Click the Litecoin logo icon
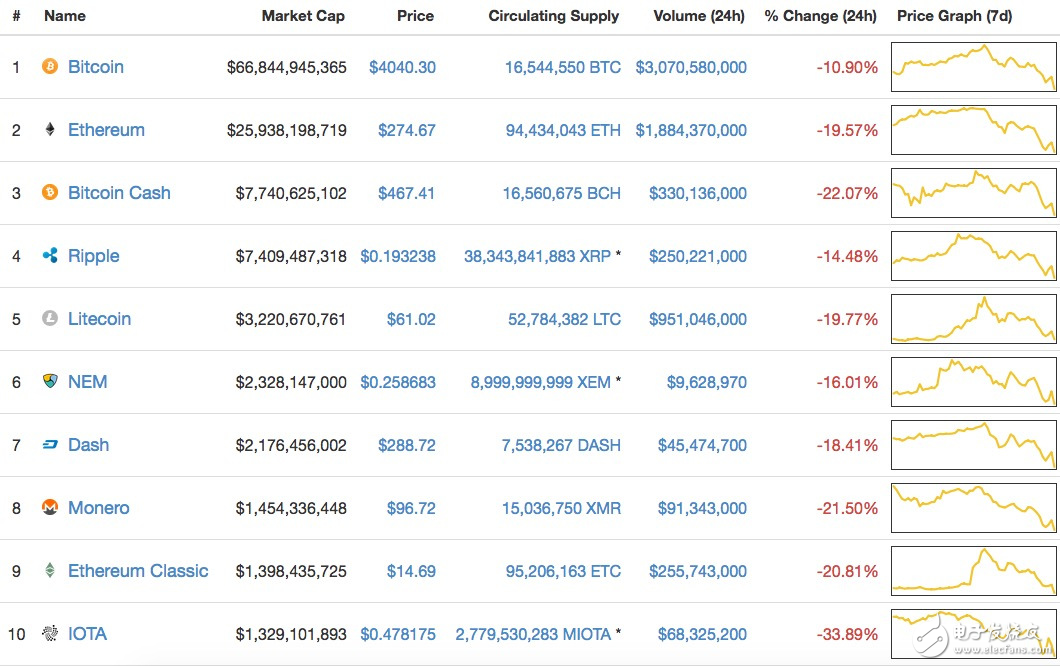This screenshot has width=1060, height=666. coord(49,319)
